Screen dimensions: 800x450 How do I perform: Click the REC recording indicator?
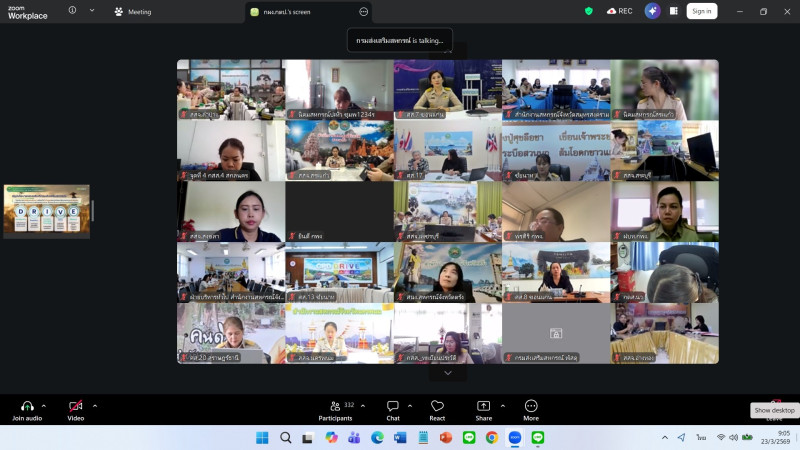point(620,11)
